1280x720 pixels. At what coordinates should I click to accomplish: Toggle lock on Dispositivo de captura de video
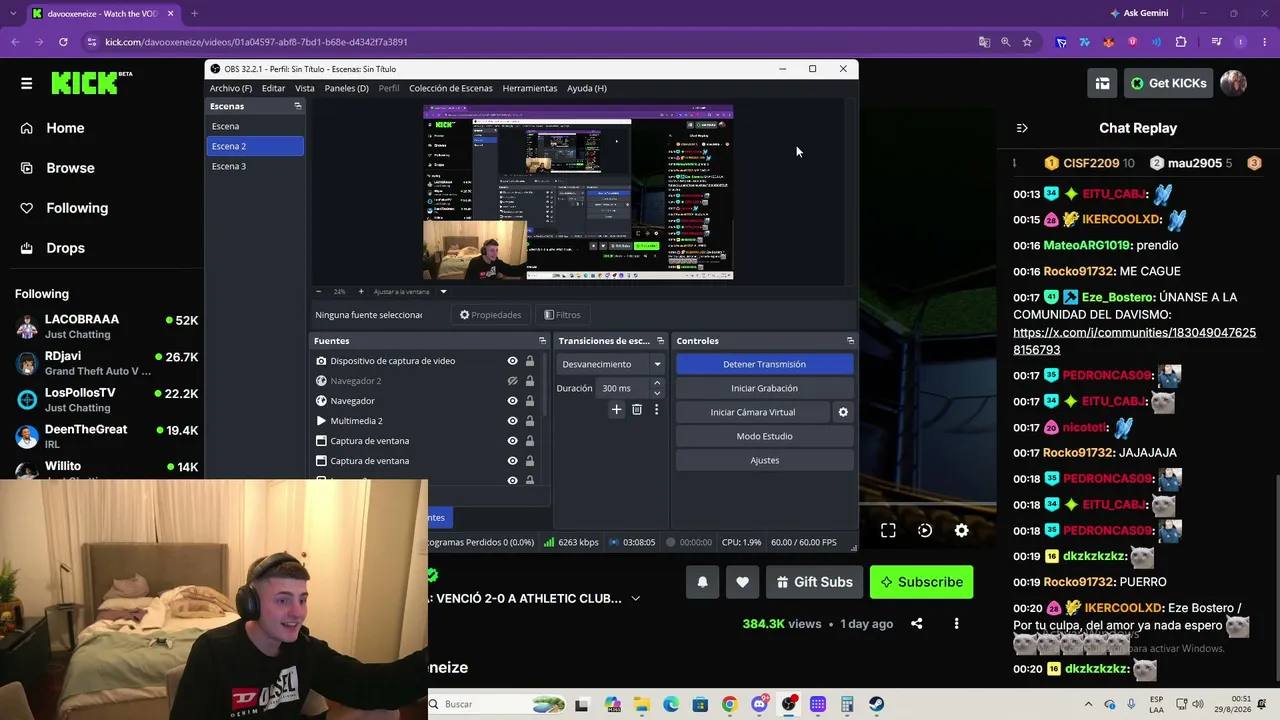pos(529,361)
